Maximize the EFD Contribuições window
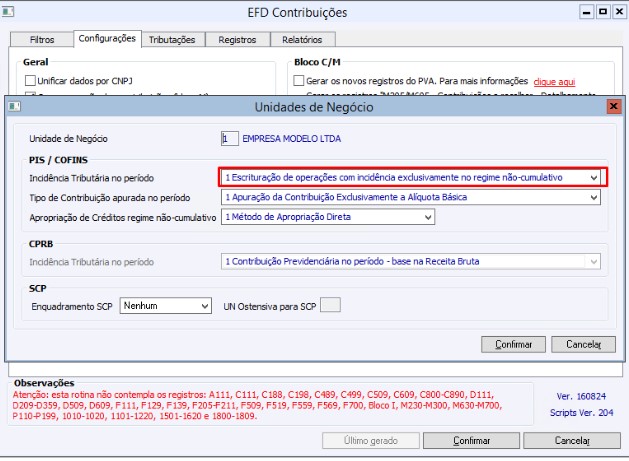The image size is (629, 461). click(603, 12)
